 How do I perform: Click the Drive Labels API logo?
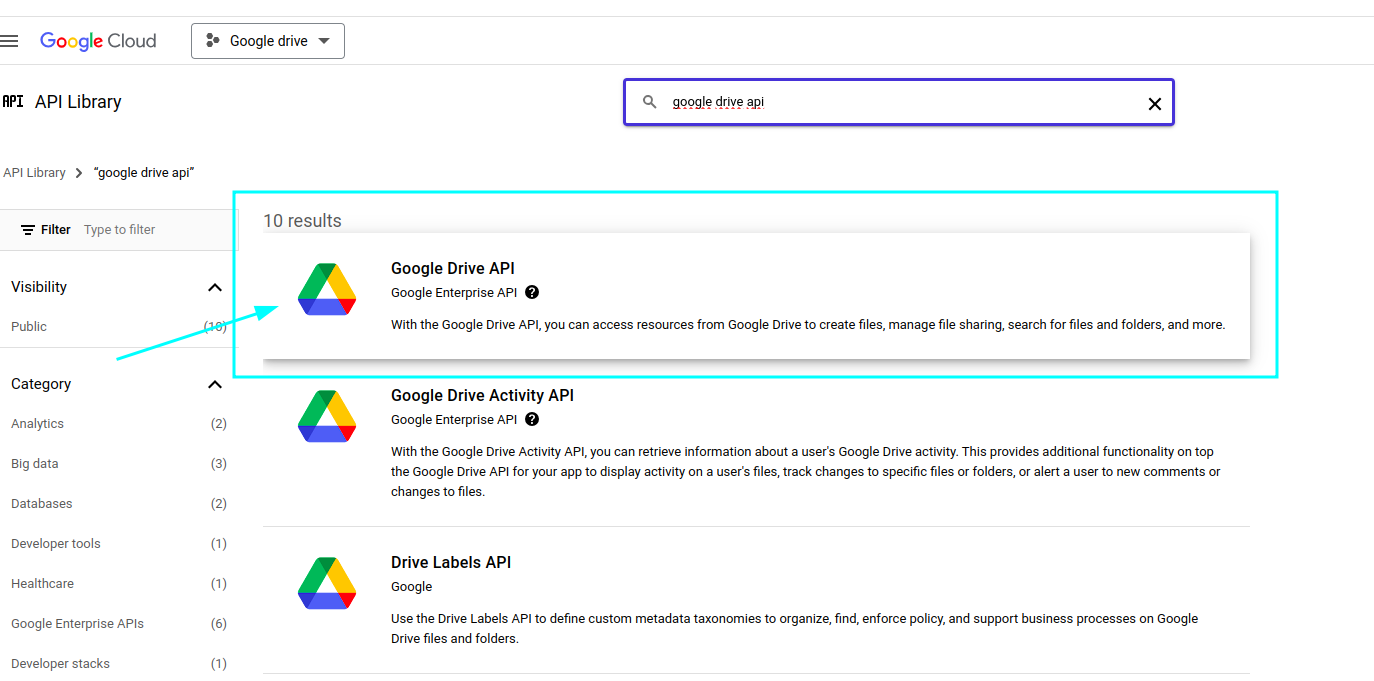click(327, 584)
